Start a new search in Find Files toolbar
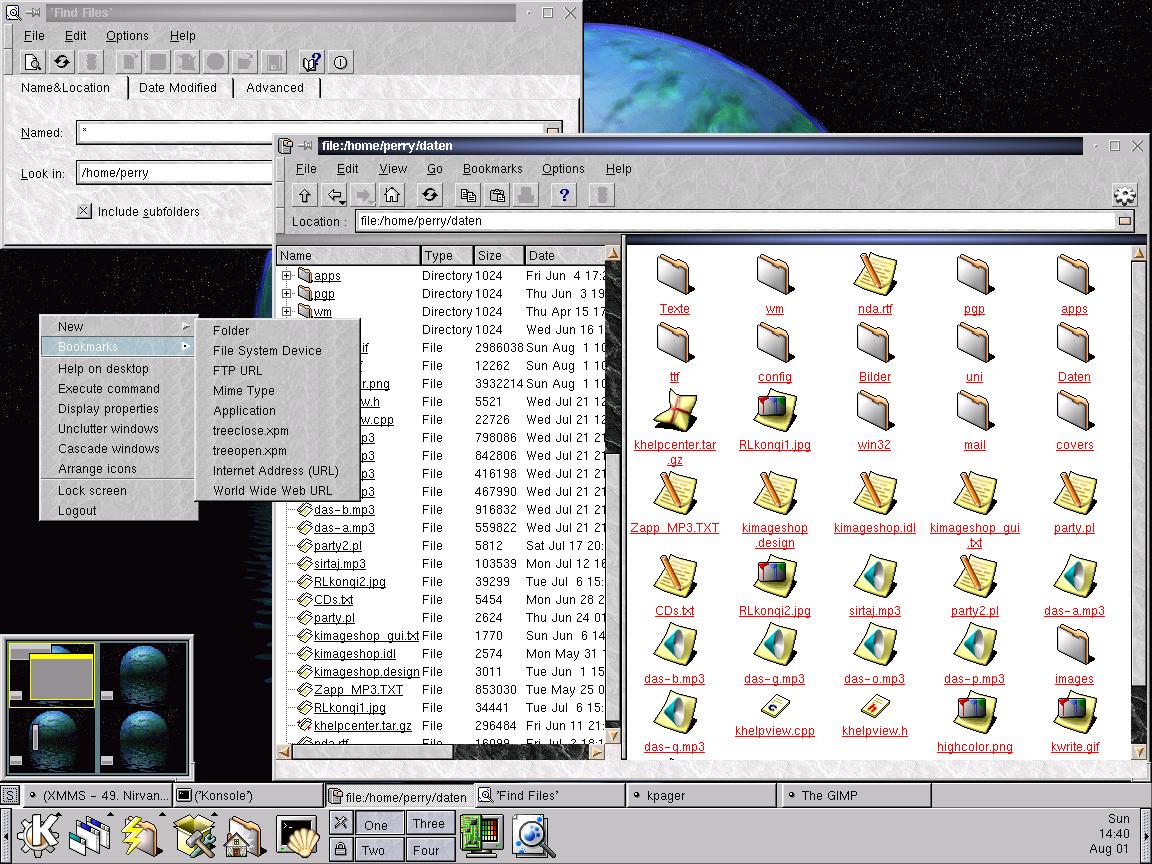The height and width of the screenshot is (864, 1152). point(33,62)
